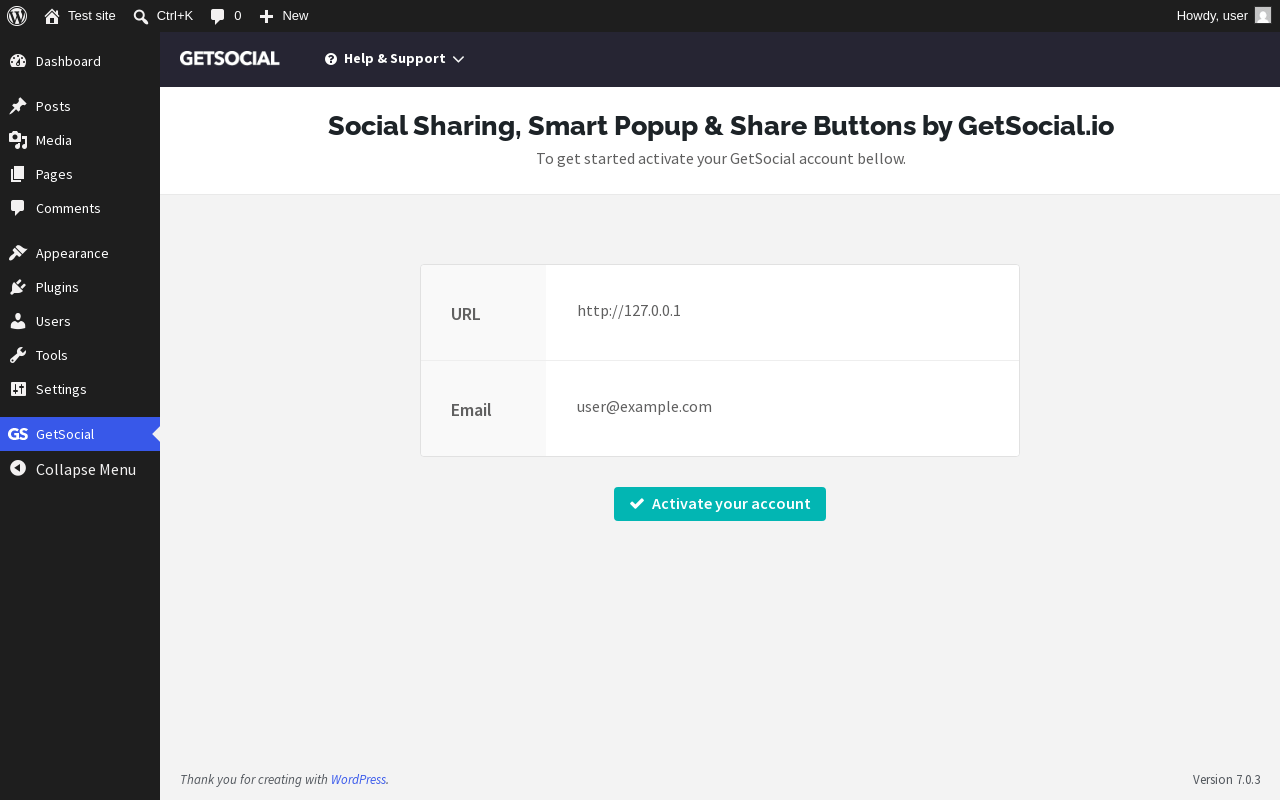
Task: Open the Tools menu label
Action: coord(52,355)
